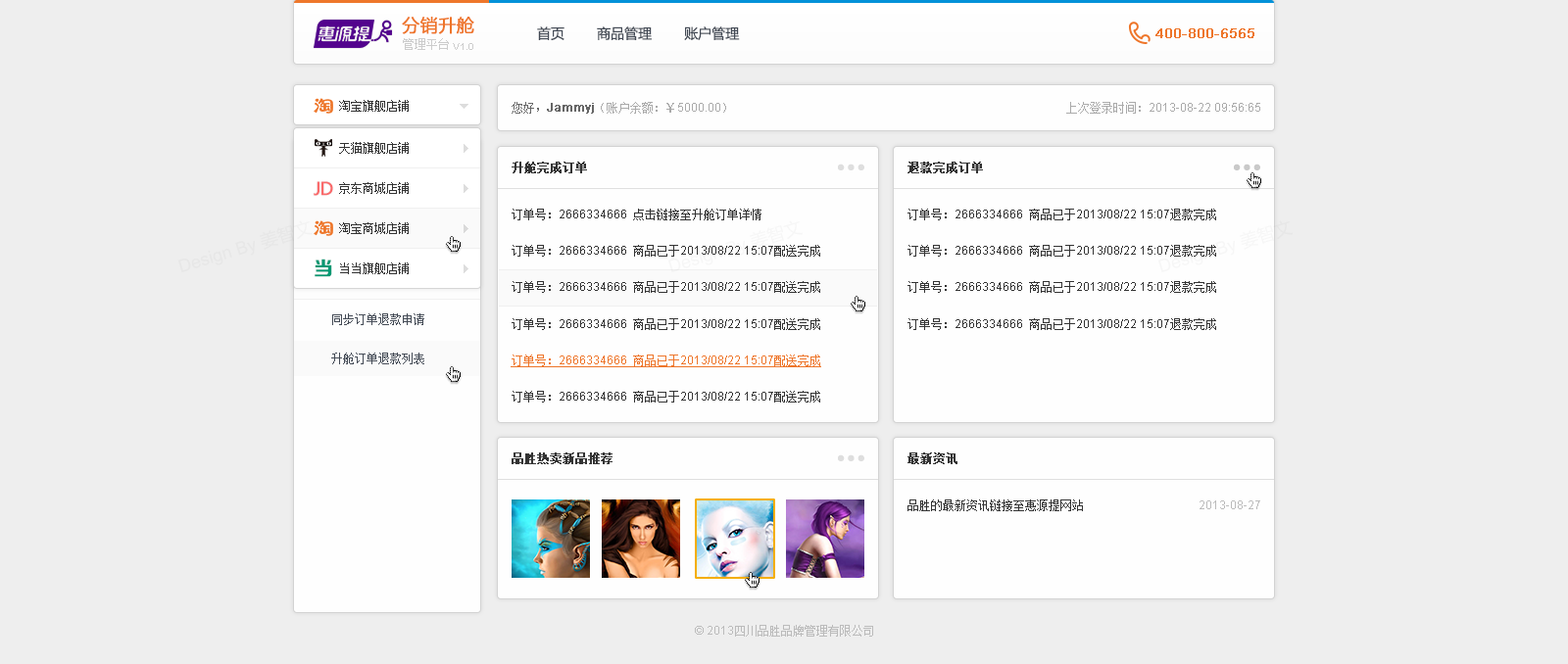Screen dimensions: 1568x664
Task: Open the second product thumbnail with dark-haired woman
Action: pyautogui.click(x=641, y=539)
